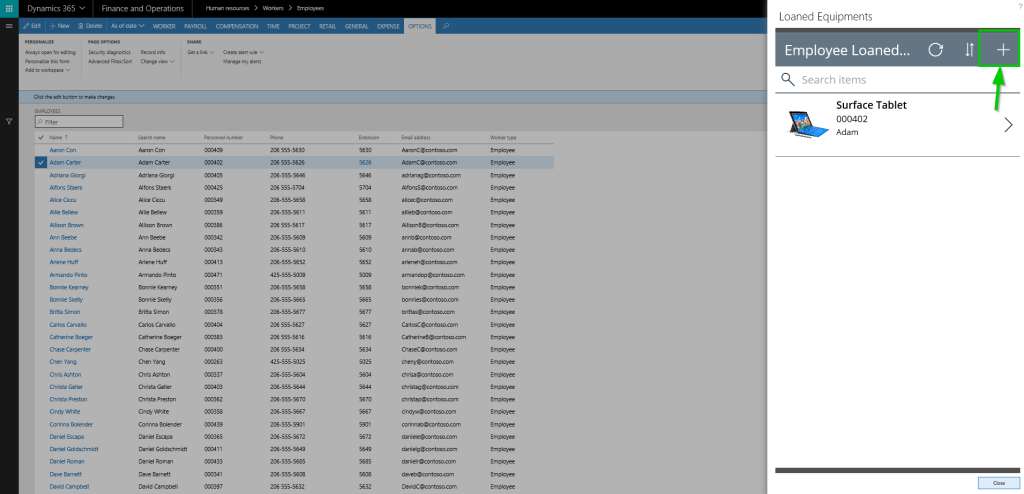Refresh the Employee Loaned list
The image size is (1024, 494).
click(935, 51)
